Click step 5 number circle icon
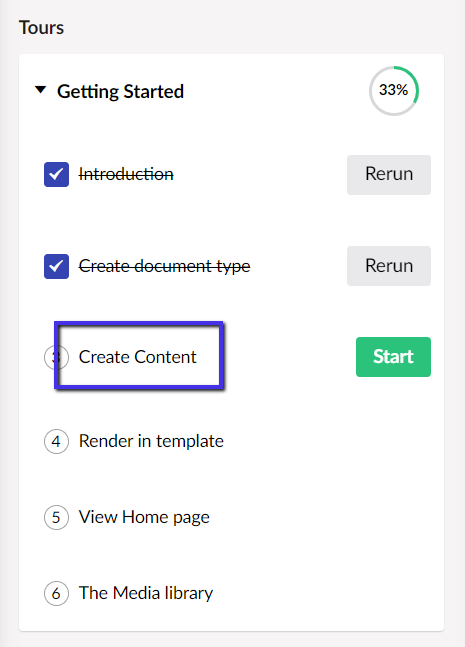The width and height of the screenshot is (465, 647). pyautogui.click(x=56, y=517)
